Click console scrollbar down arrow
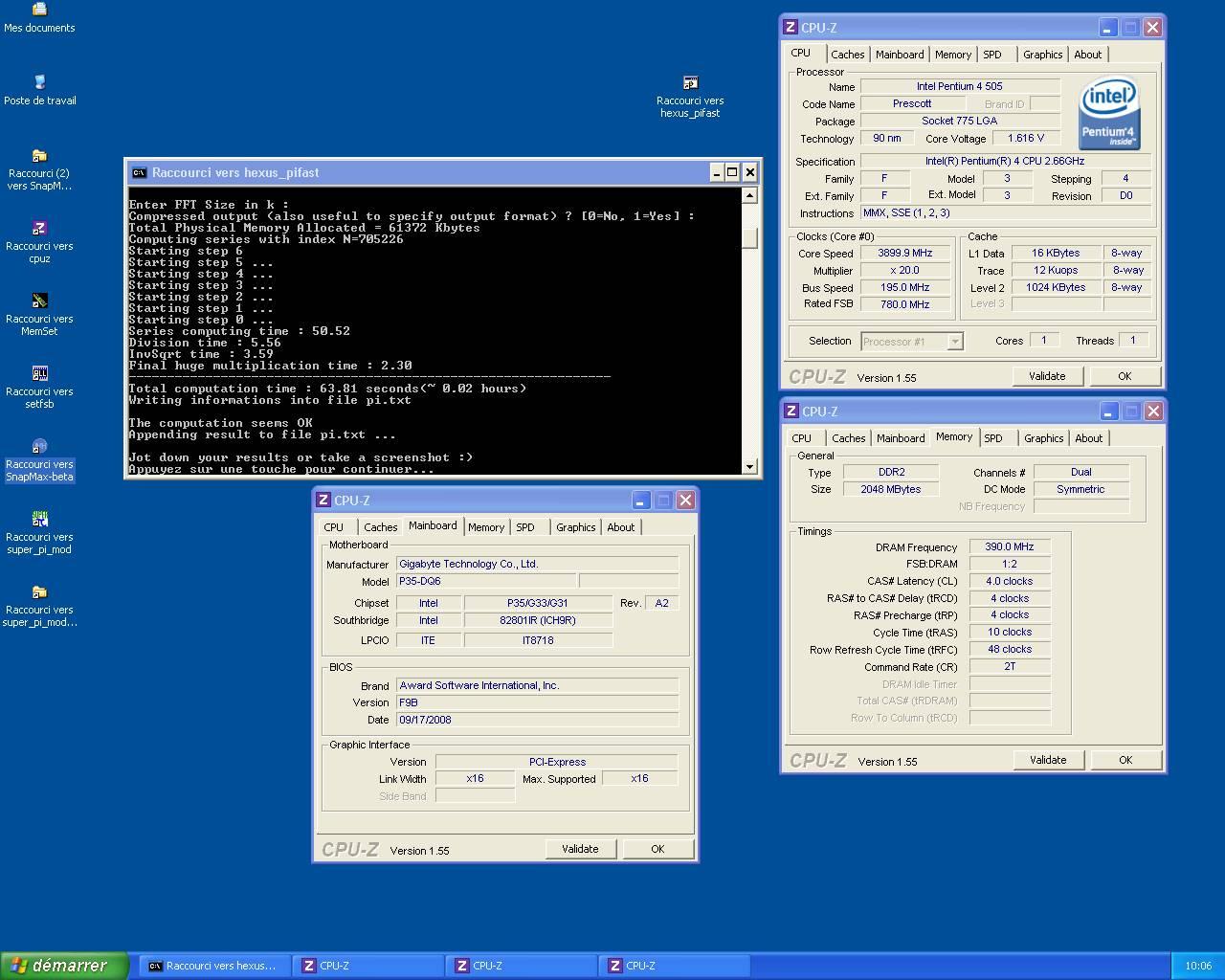The image size is (1225, 980). 750,466
